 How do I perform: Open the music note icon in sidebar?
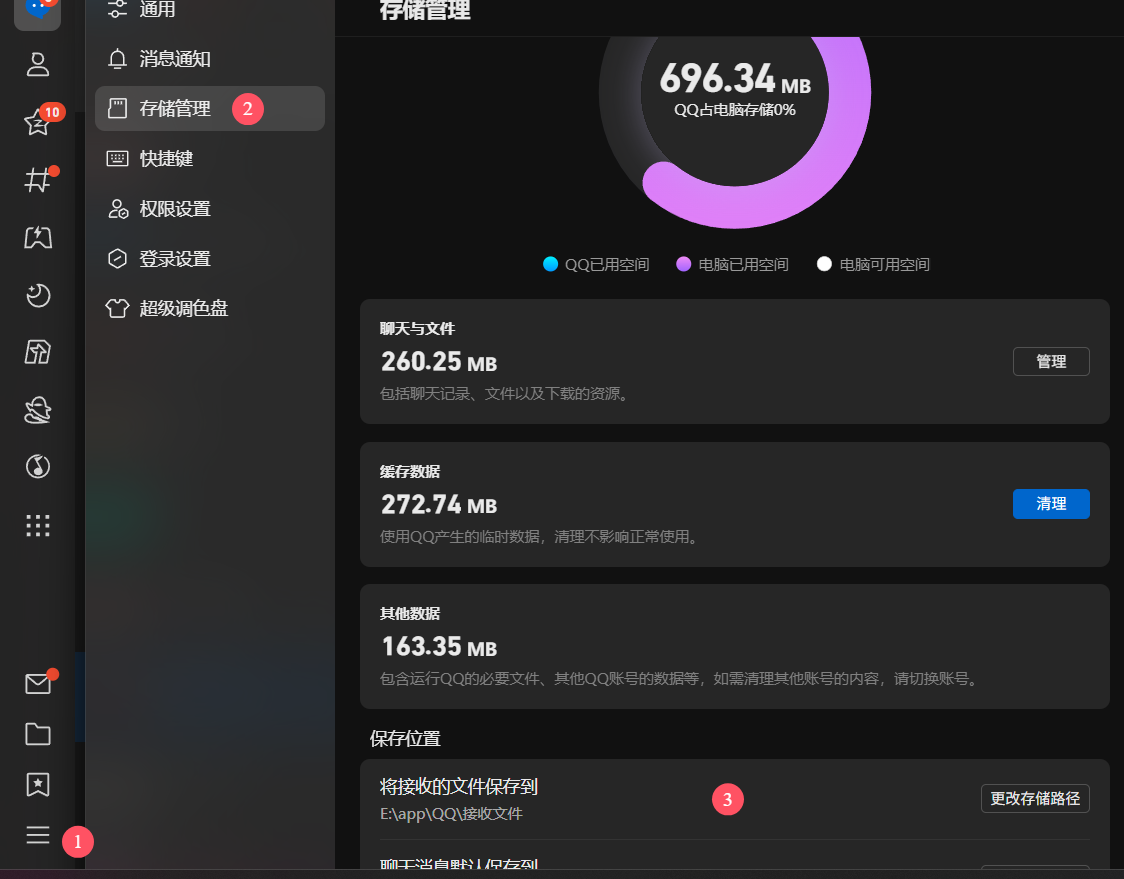(x=37, y=467)
